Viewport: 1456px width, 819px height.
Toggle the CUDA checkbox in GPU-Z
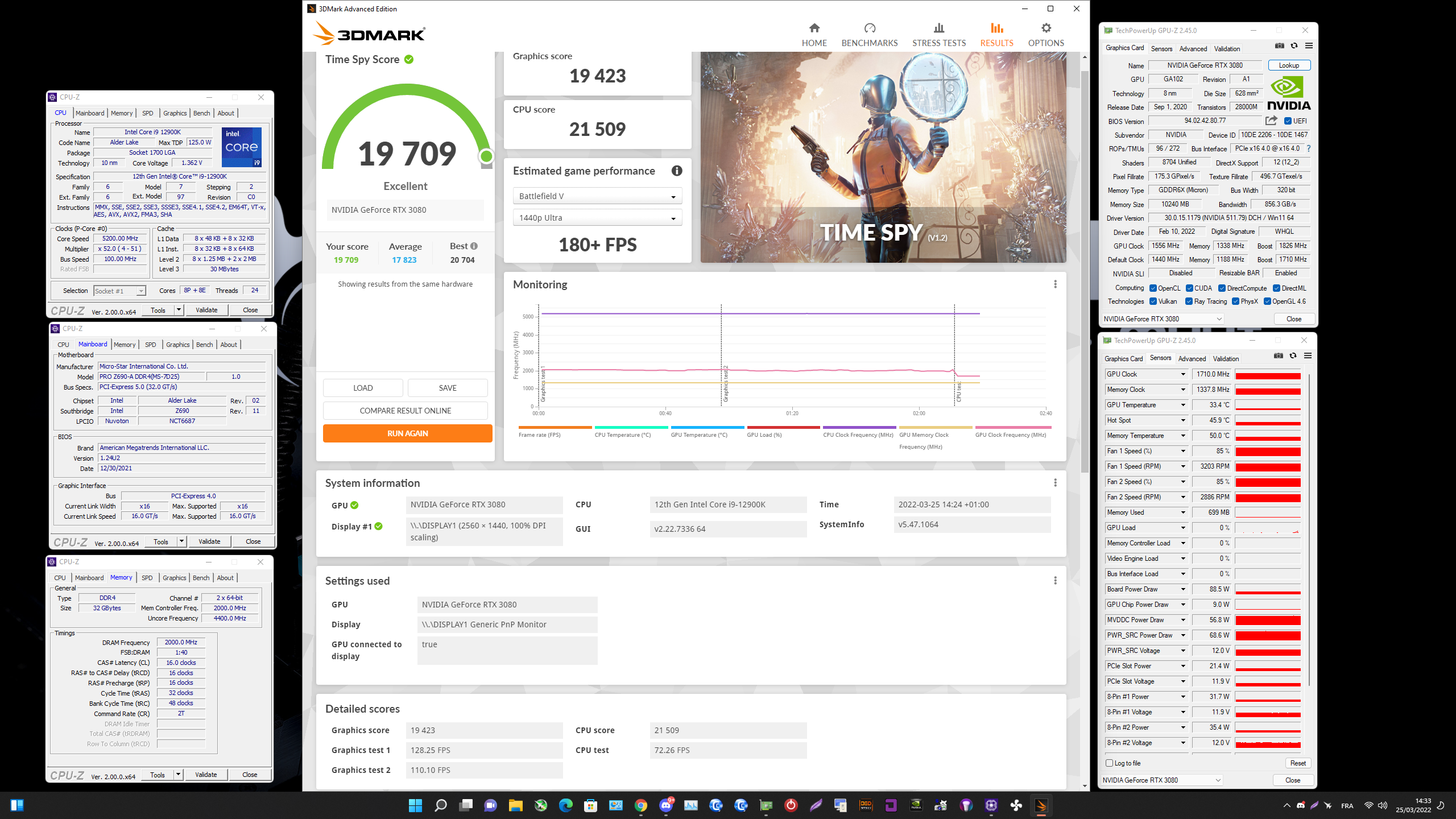pyautogui.click(x=1189, y=288)
